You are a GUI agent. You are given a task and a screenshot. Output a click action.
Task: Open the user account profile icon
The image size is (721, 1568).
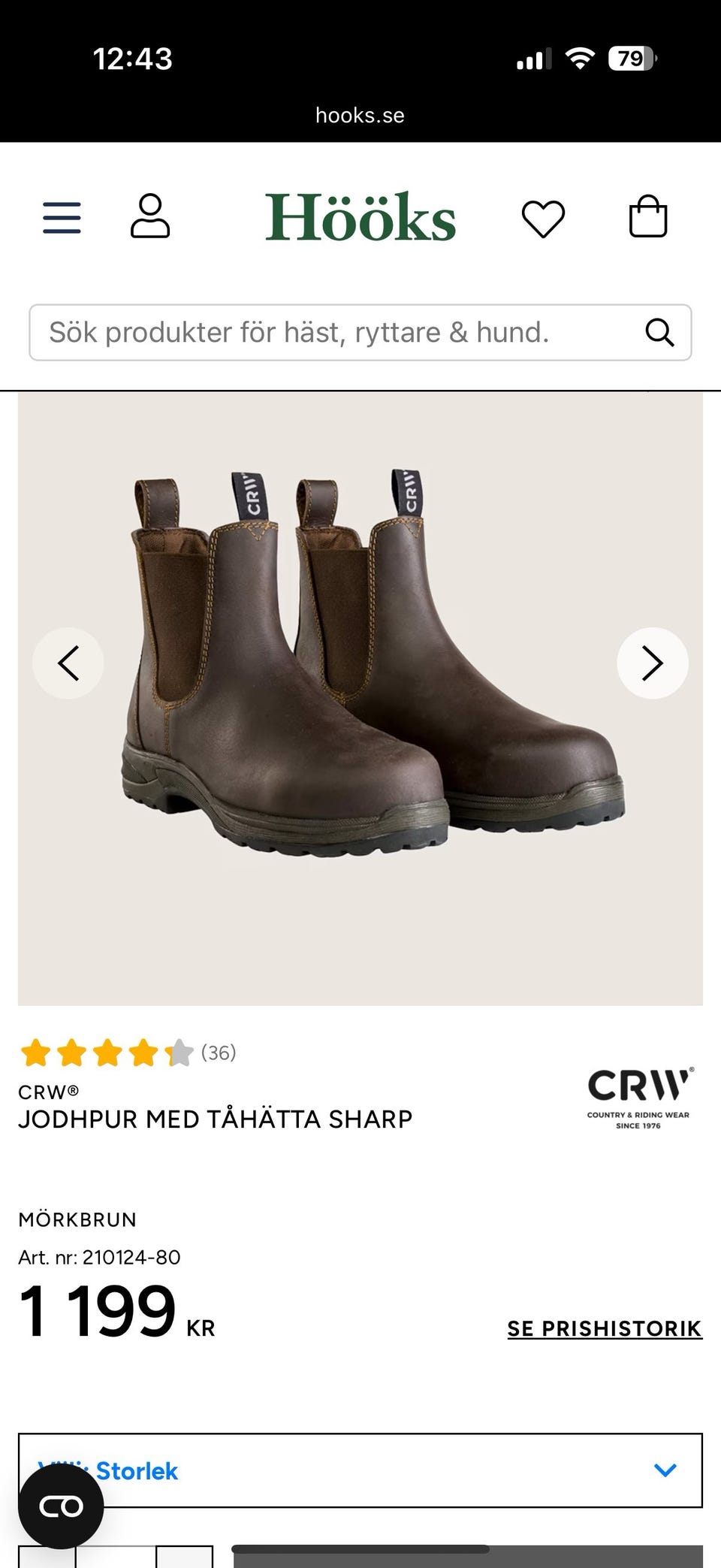coord(150,216)
